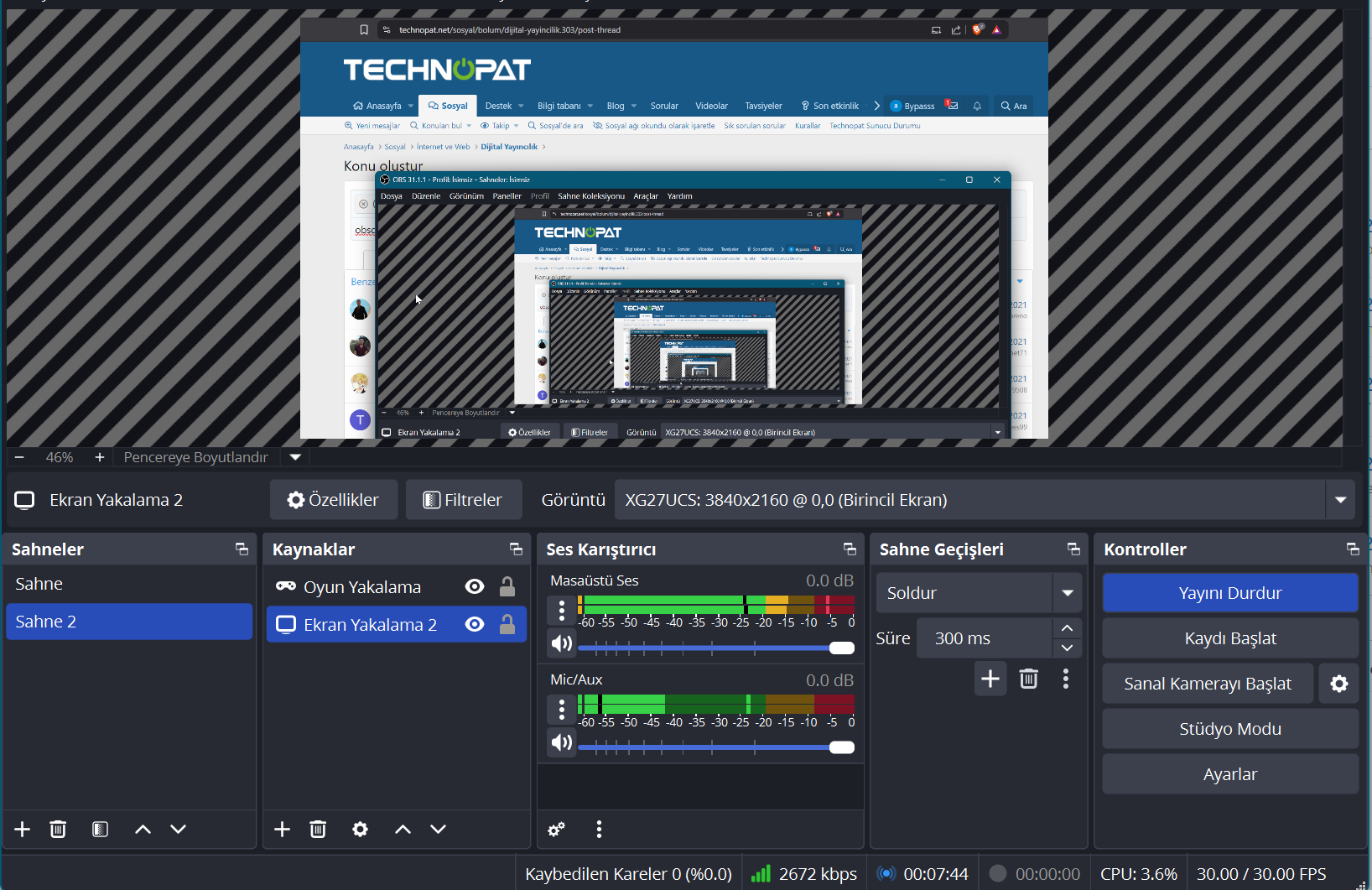Open Düzenle menu in the previewed OBS window
The image size is (1372, 890).
426,196
